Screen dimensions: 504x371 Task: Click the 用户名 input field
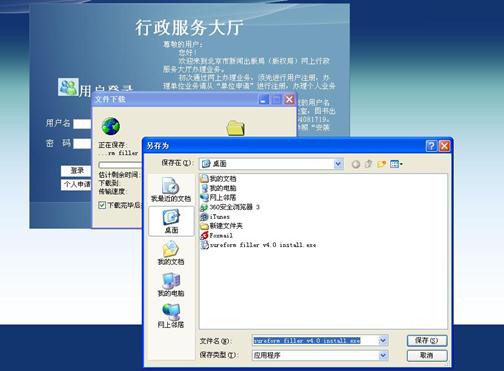coord(82,124)
